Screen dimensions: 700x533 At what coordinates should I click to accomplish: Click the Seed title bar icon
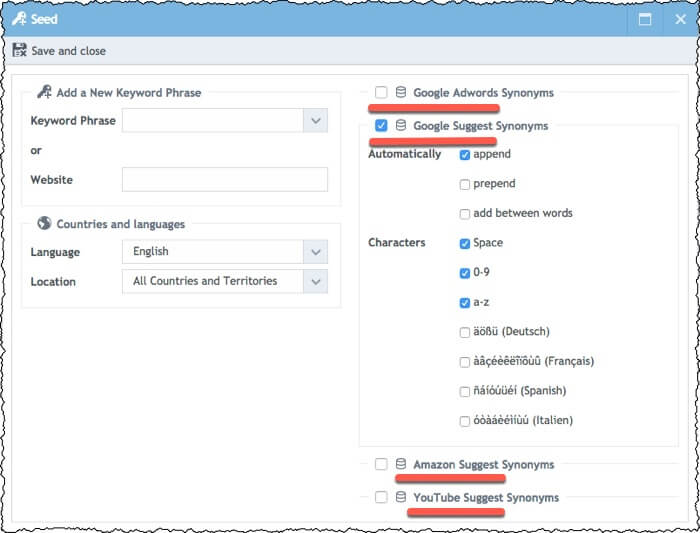coord(19,19)
